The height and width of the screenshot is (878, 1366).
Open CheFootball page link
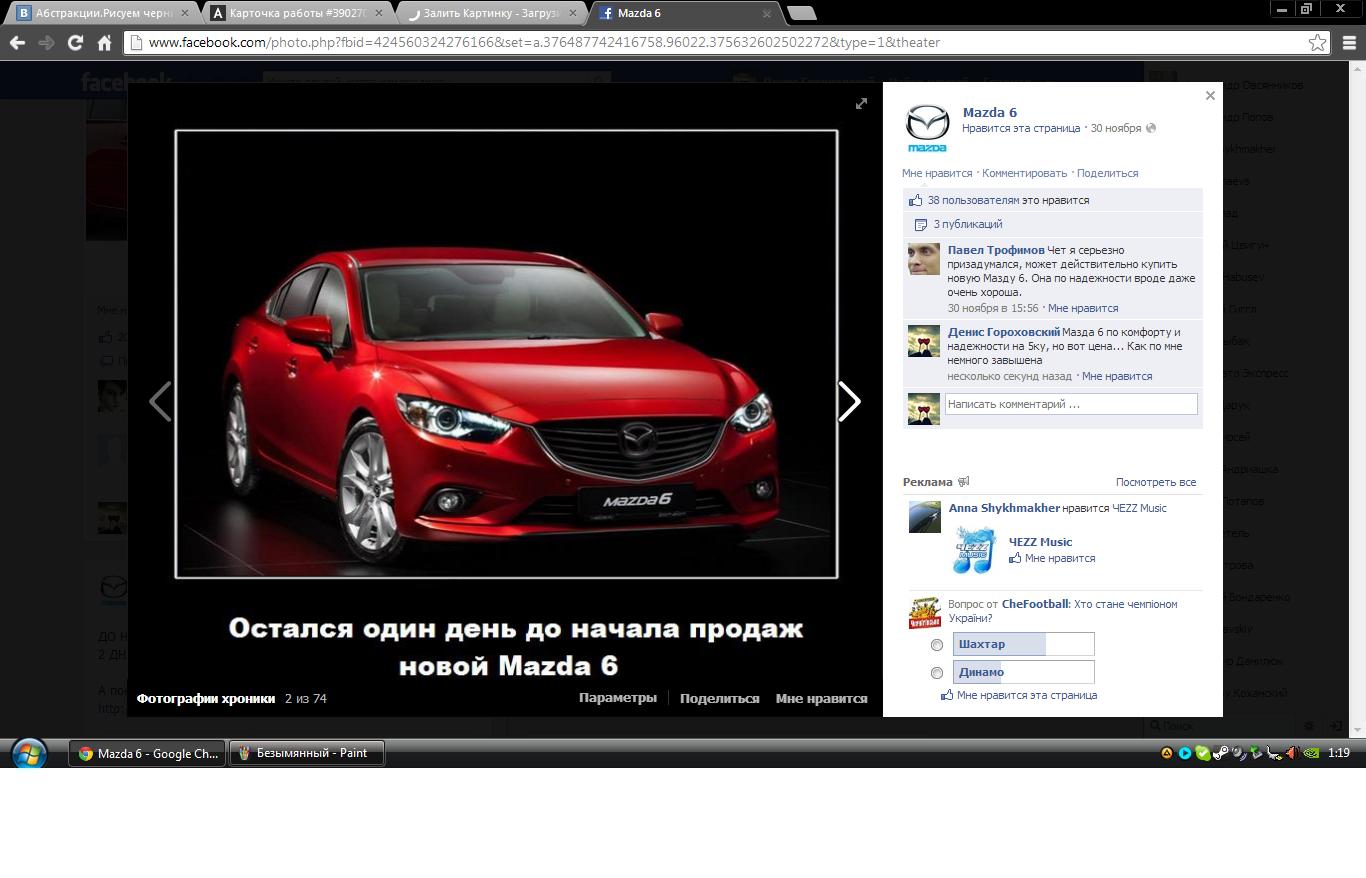coord(1035,604)
